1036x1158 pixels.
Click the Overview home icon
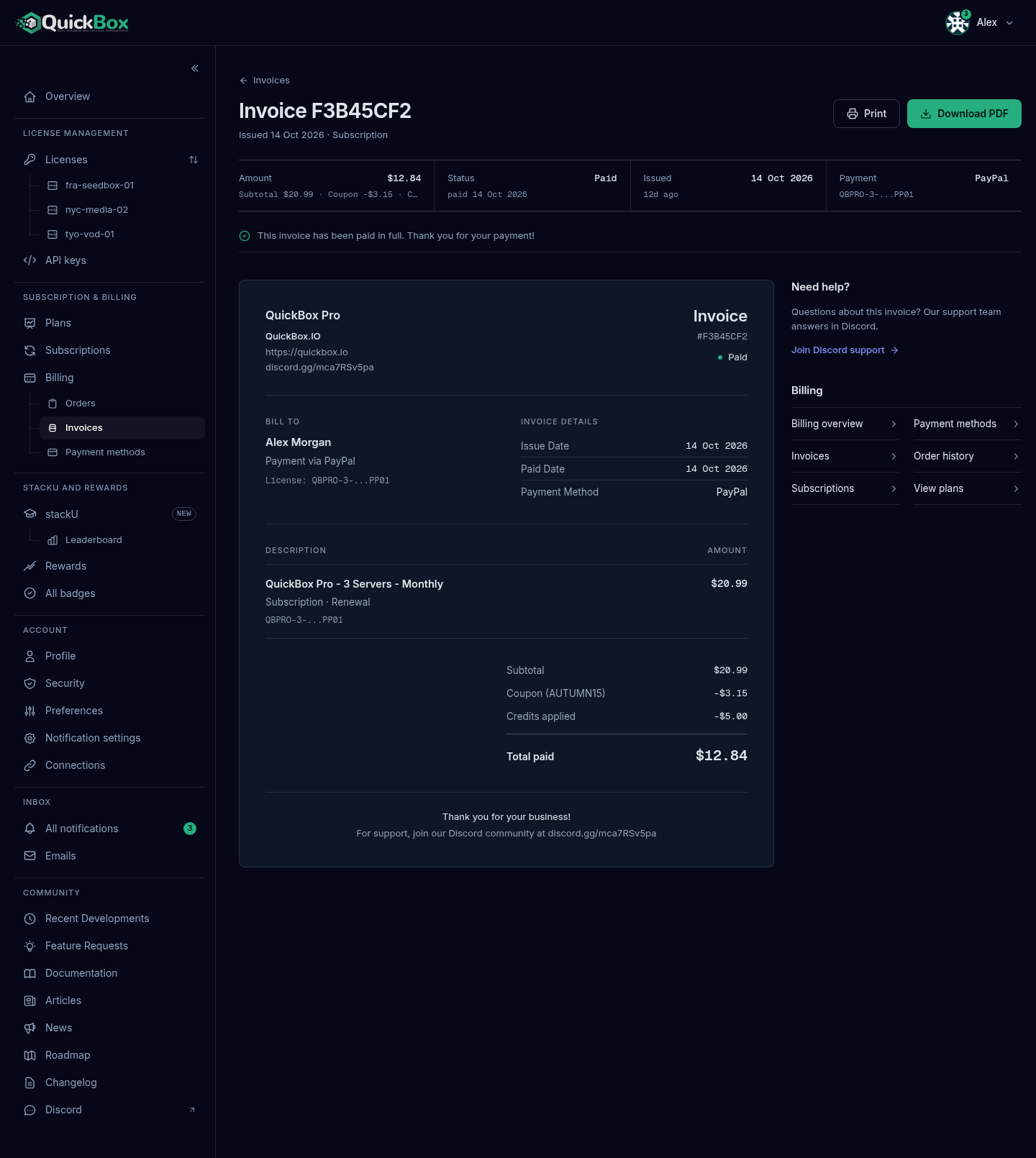(x=29, y=96)
